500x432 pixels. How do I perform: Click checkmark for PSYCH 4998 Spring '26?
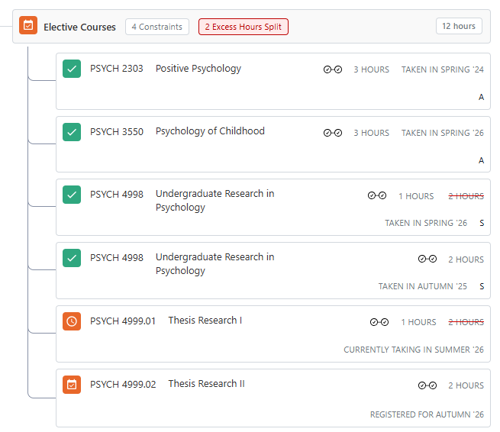tap(72, 195)
